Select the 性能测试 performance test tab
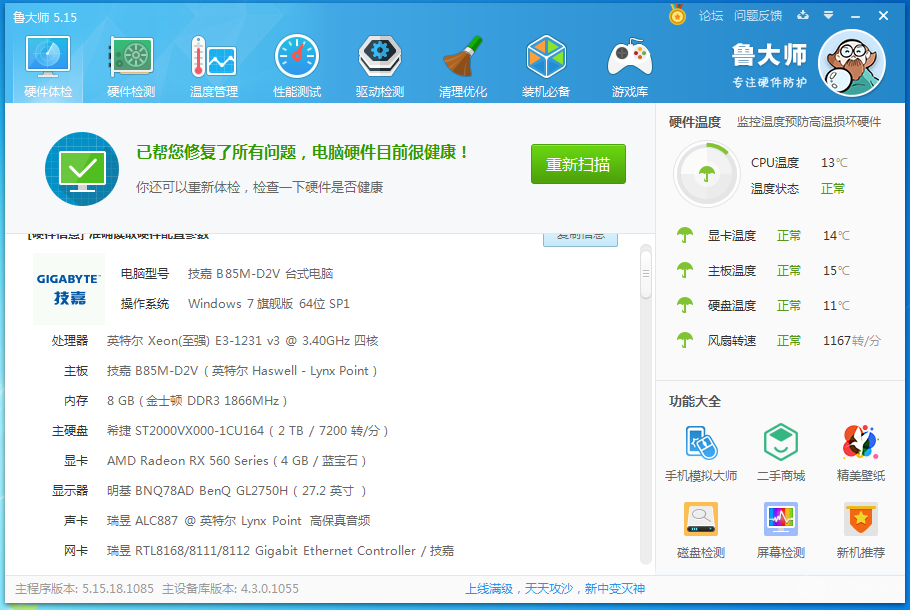Image resolution: width=910 pixels, height=610 pixels. [x=297, y=67]
